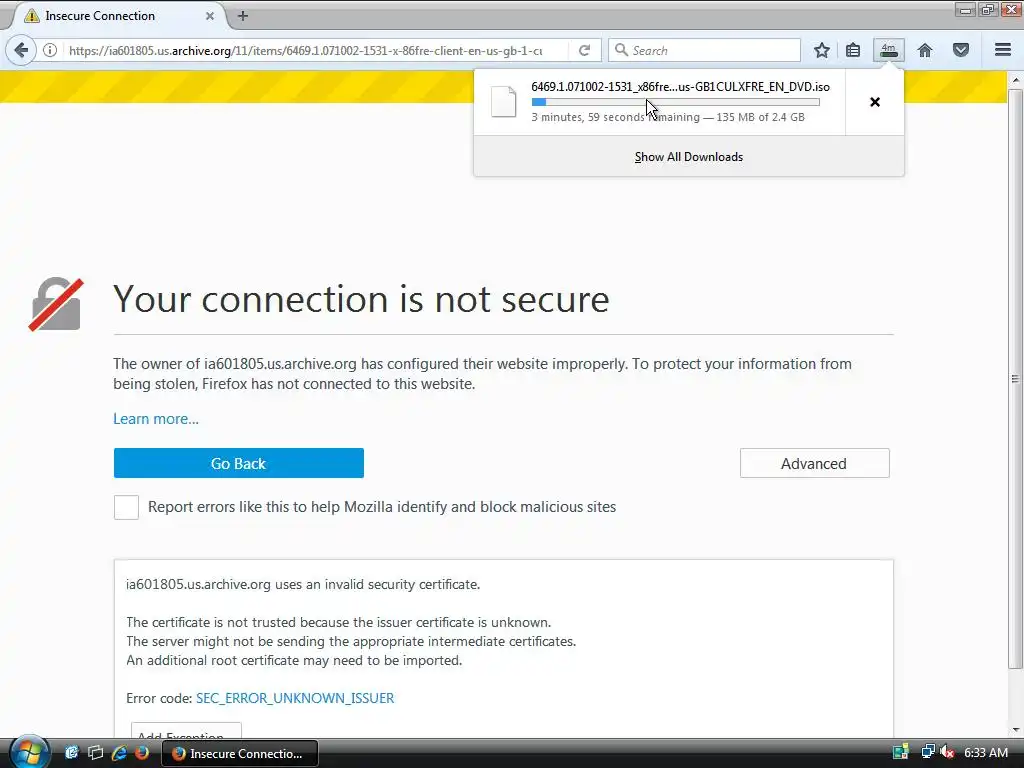Enable the report errors to Mozilla checkbox
Viewport: 1024px width, 768px height.
tap(126, 507)
